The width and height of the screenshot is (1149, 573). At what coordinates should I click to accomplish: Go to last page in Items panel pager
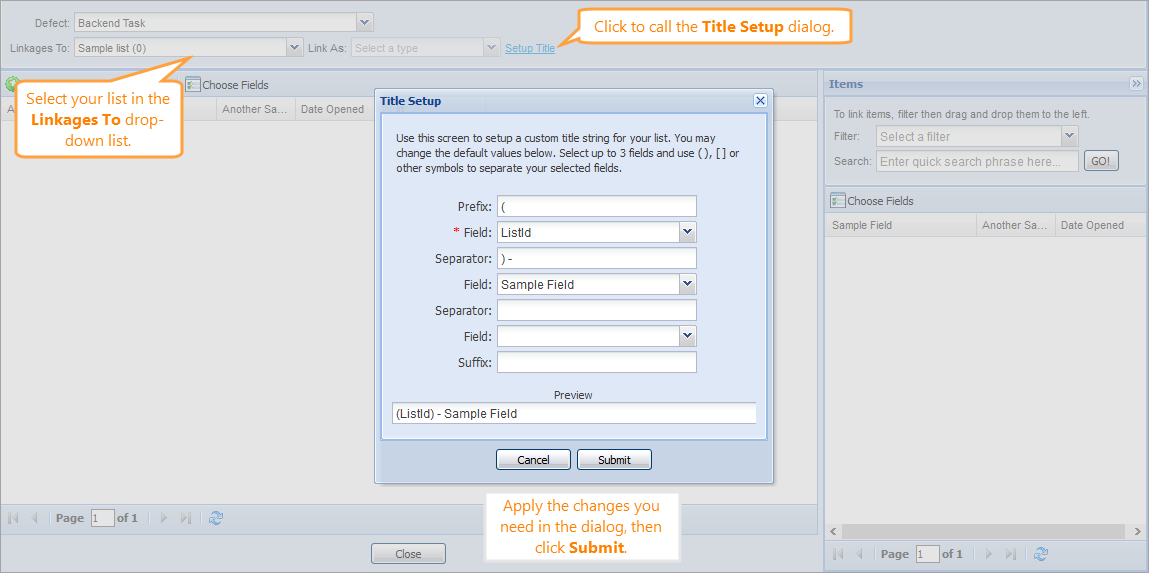(x=1011, y=554)
